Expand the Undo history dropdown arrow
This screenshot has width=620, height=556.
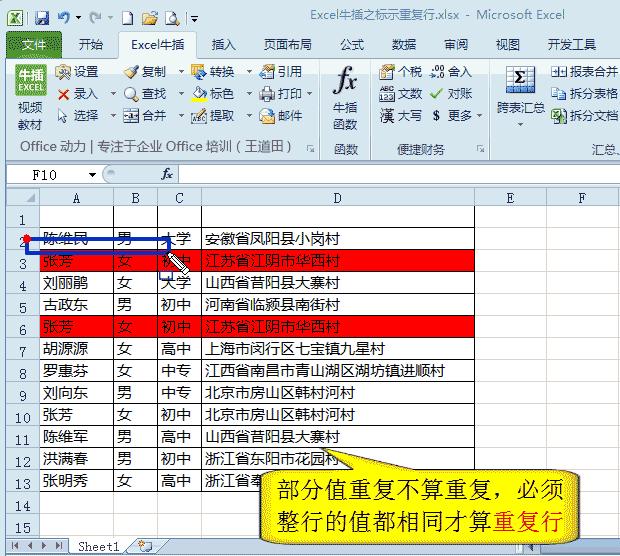coord(78,18)
